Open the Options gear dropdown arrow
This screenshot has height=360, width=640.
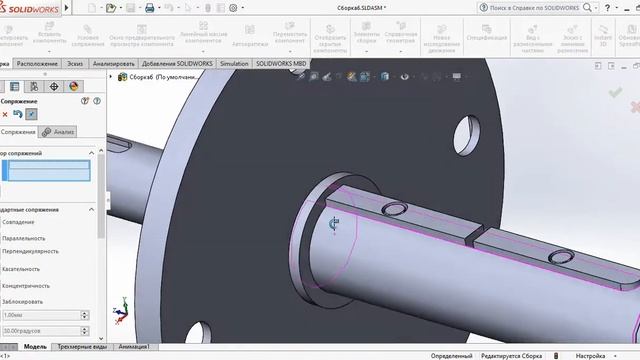coord(243,8)
